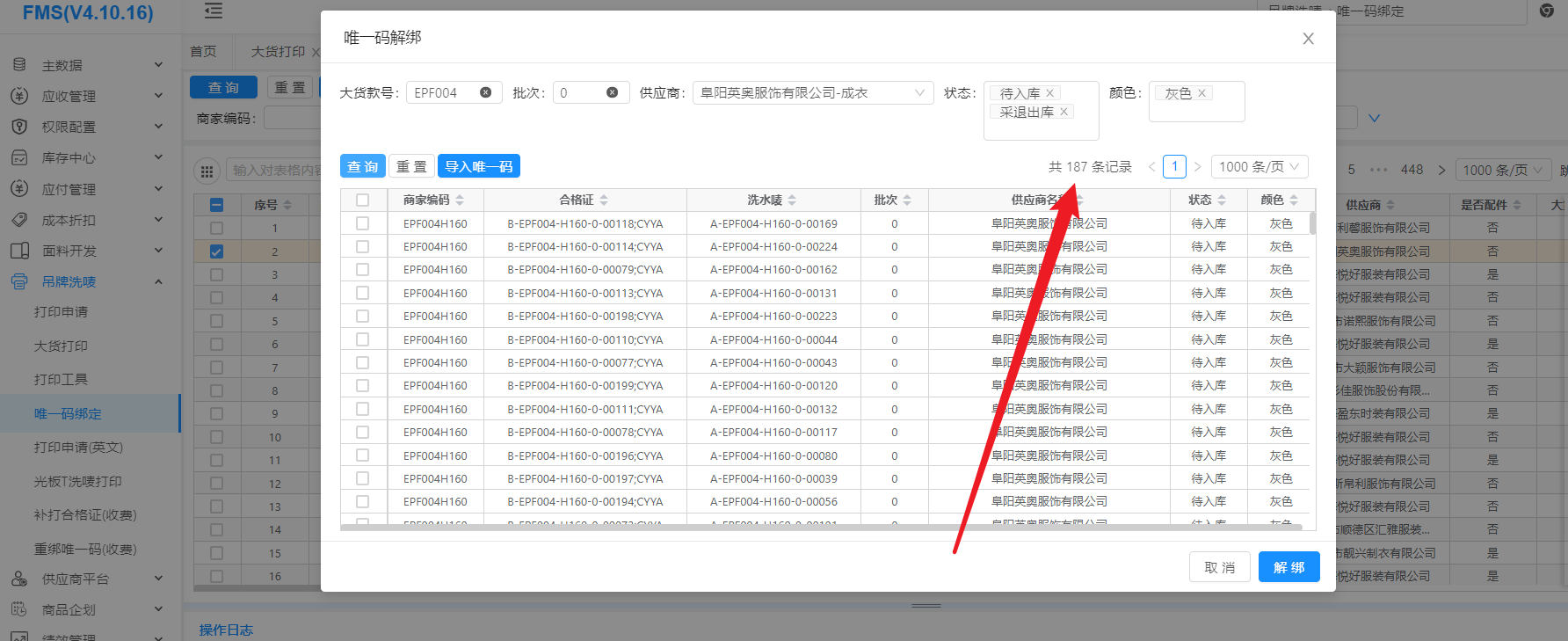Go to next page in dialog pagination

[x=1197, y=167]
